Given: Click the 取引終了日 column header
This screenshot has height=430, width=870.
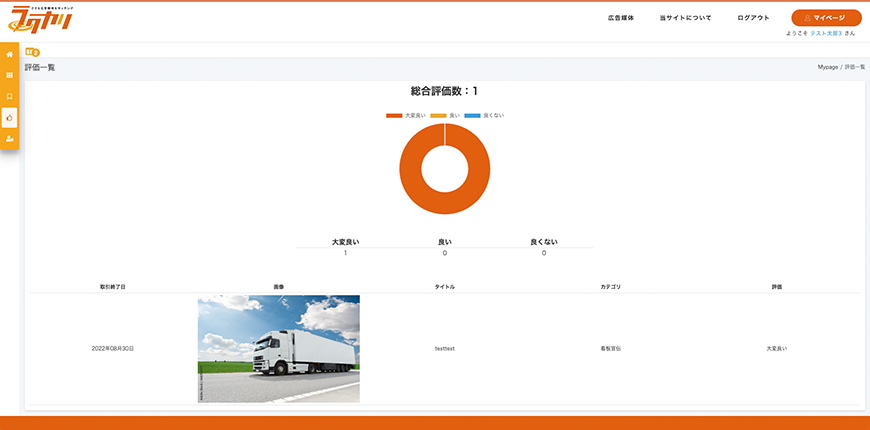Looking at the screenshot, I should 112,287.
